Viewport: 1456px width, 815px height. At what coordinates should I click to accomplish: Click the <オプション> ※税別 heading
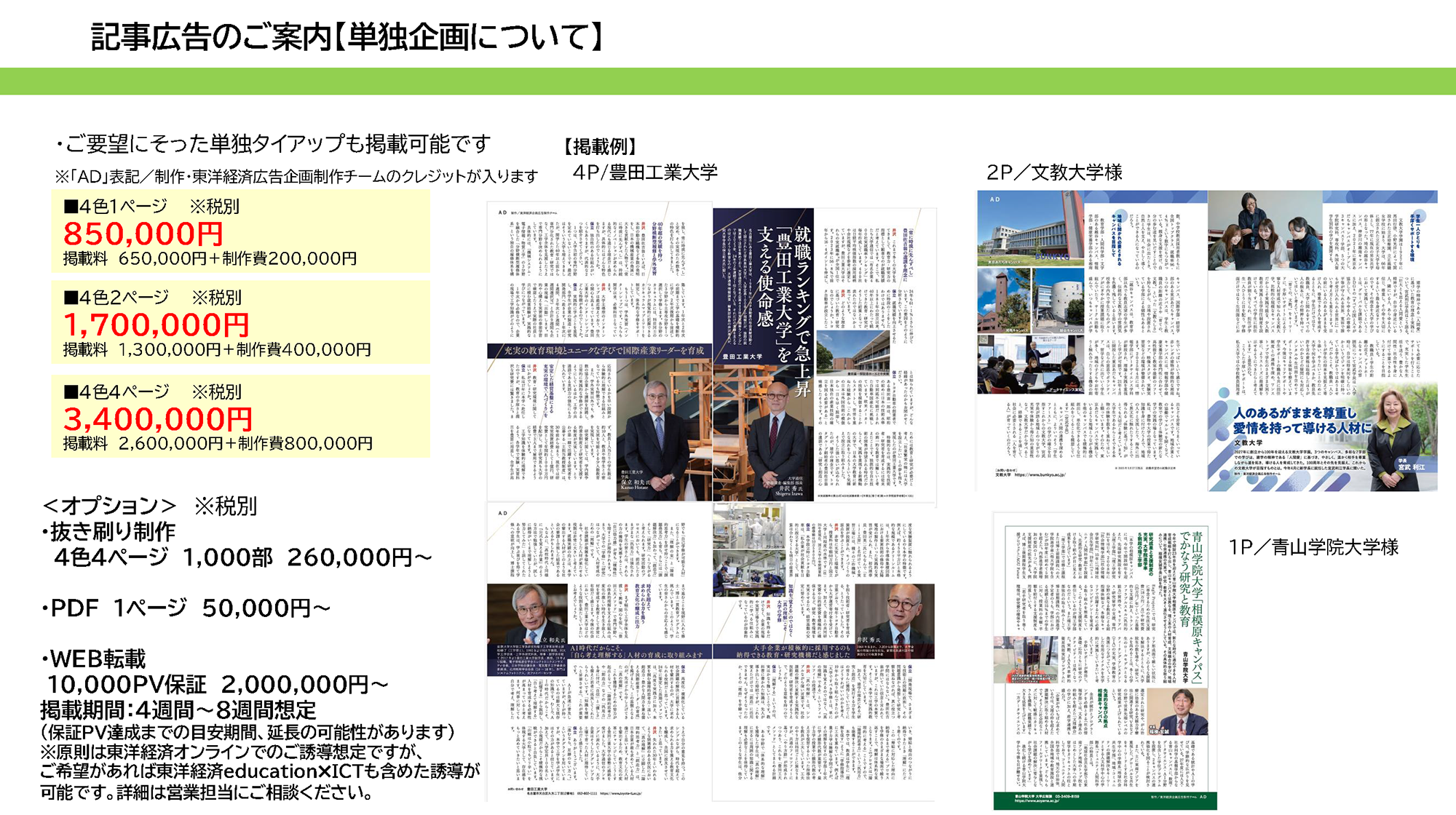click(149, 506)
